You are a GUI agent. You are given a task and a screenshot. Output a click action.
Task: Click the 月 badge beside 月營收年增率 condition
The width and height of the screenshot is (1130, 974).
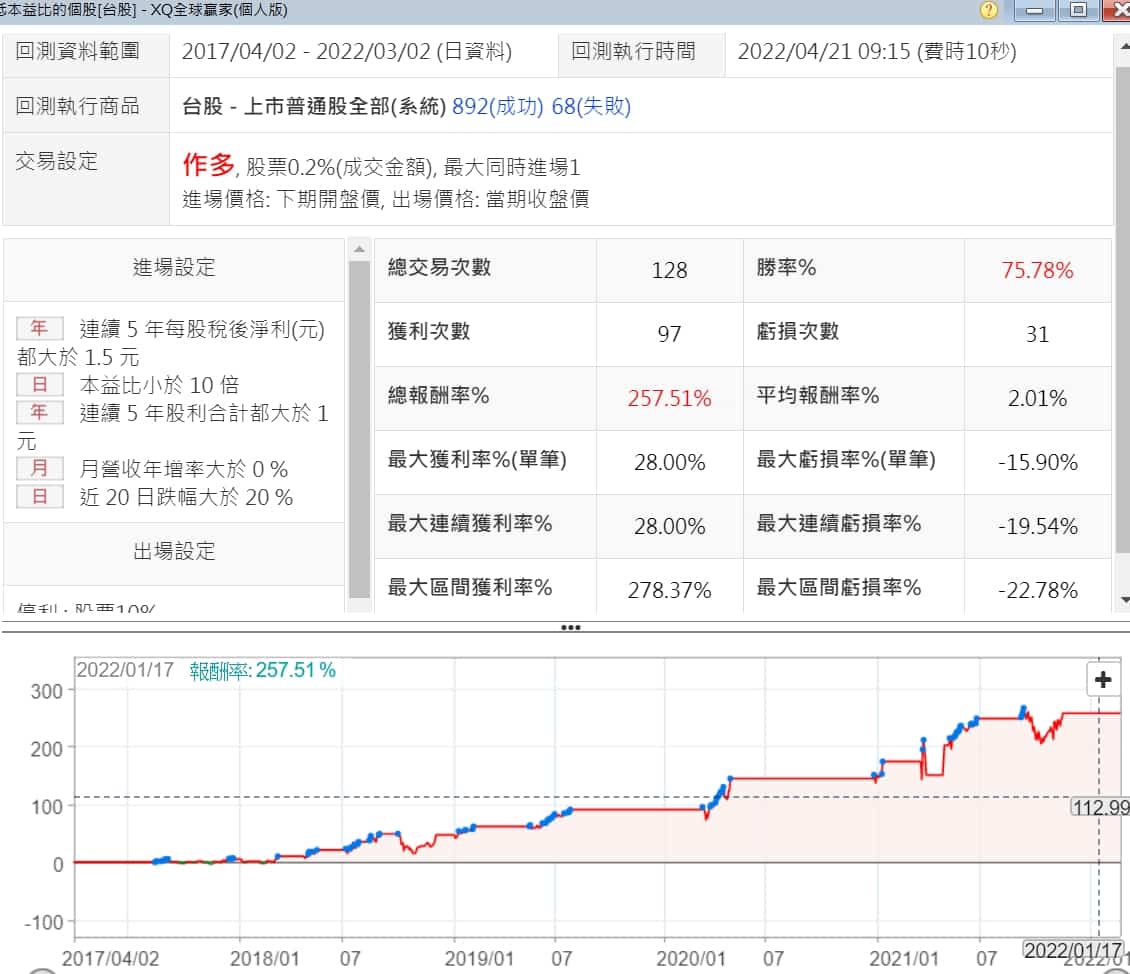(40, 469)
